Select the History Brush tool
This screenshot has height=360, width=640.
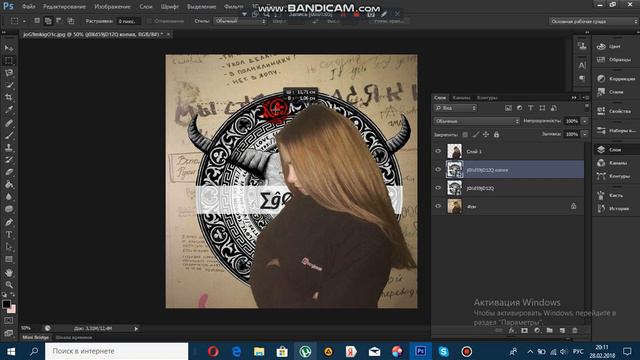click(9, 160)
